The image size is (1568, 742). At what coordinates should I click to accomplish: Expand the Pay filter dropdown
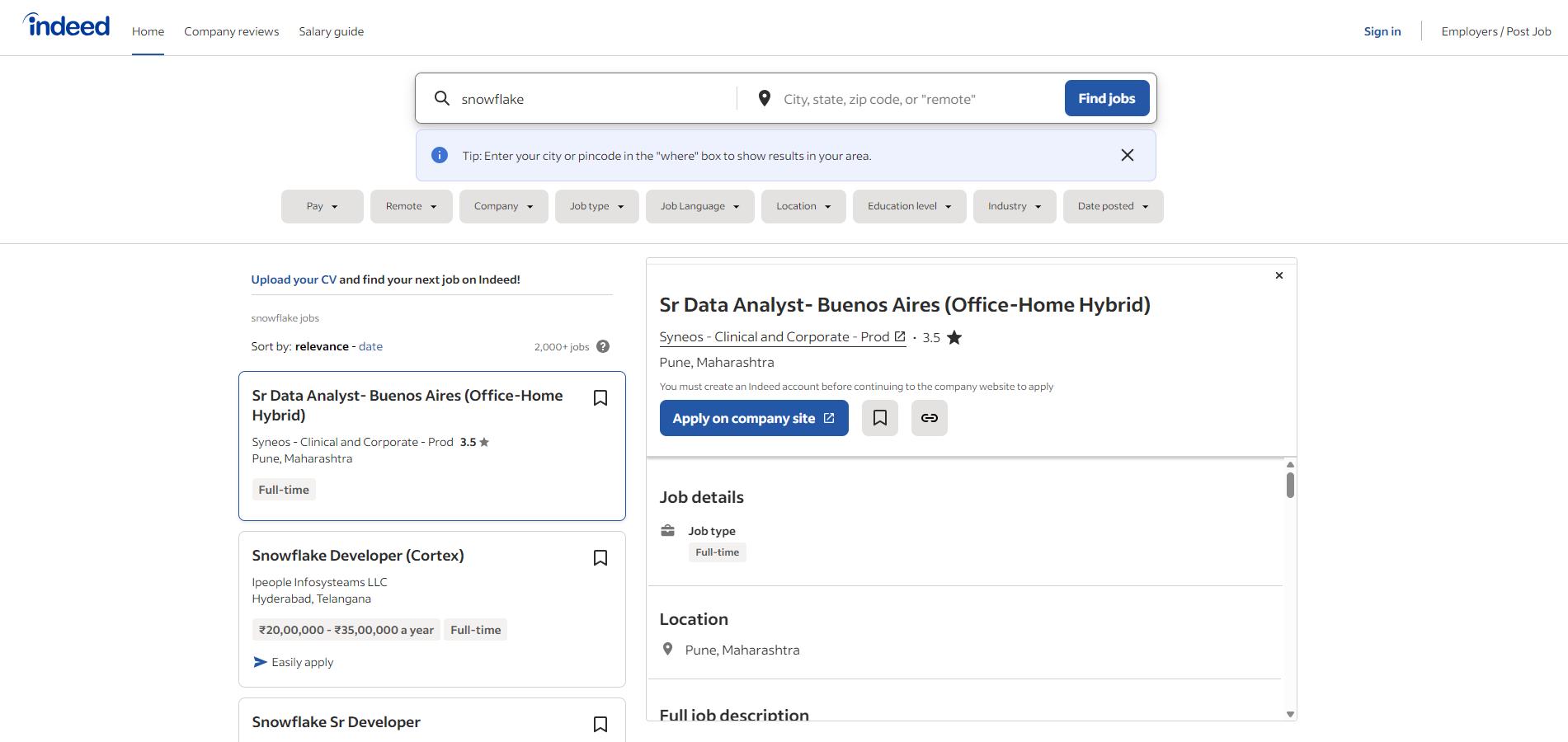click(x=322, y=206)
